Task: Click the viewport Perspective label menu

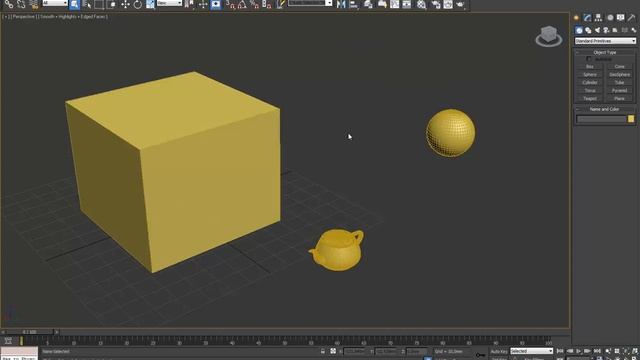Action: point(24,17)
